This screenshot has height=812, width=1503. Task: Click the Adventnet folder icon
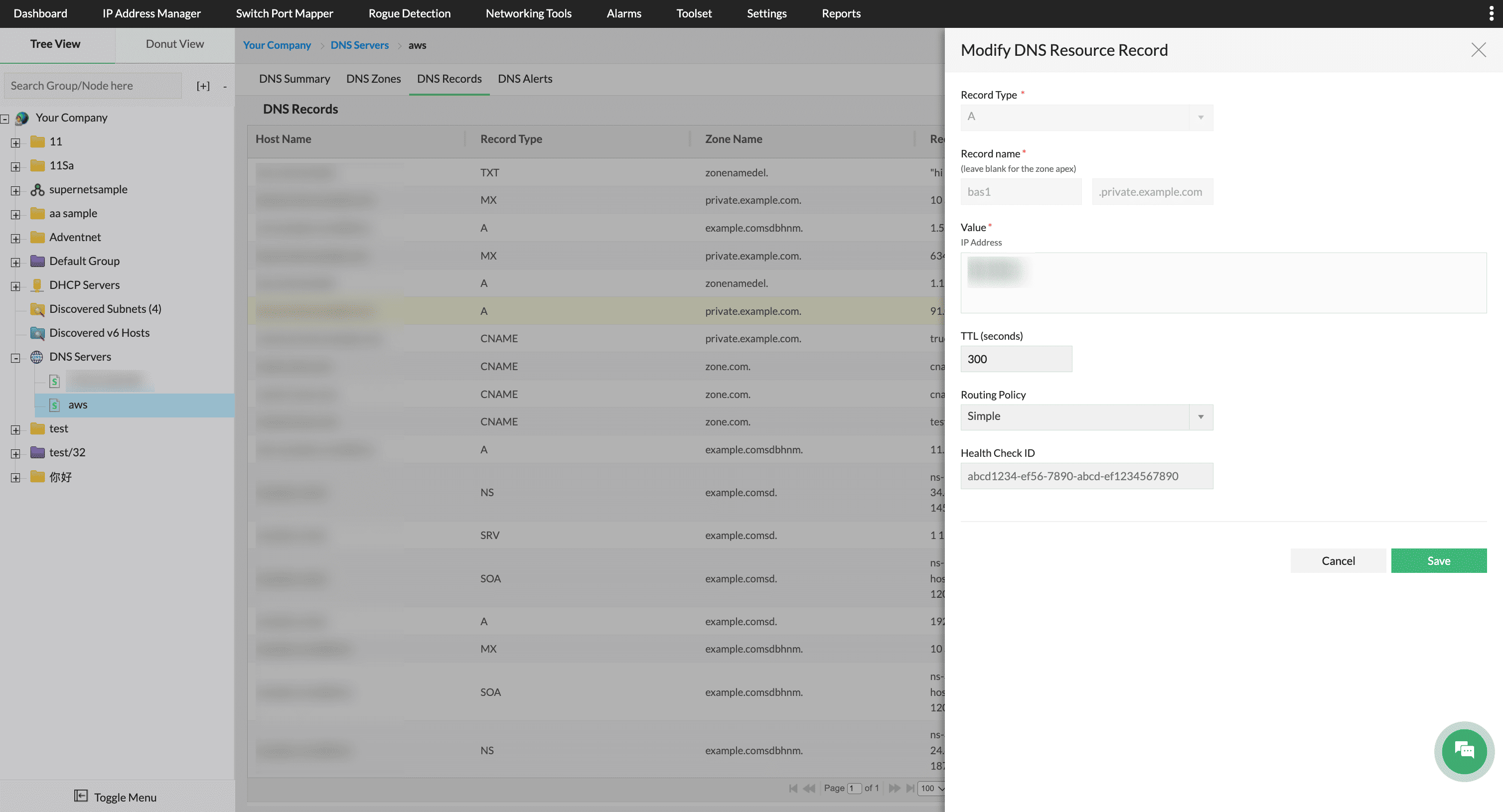click(37, 238)
